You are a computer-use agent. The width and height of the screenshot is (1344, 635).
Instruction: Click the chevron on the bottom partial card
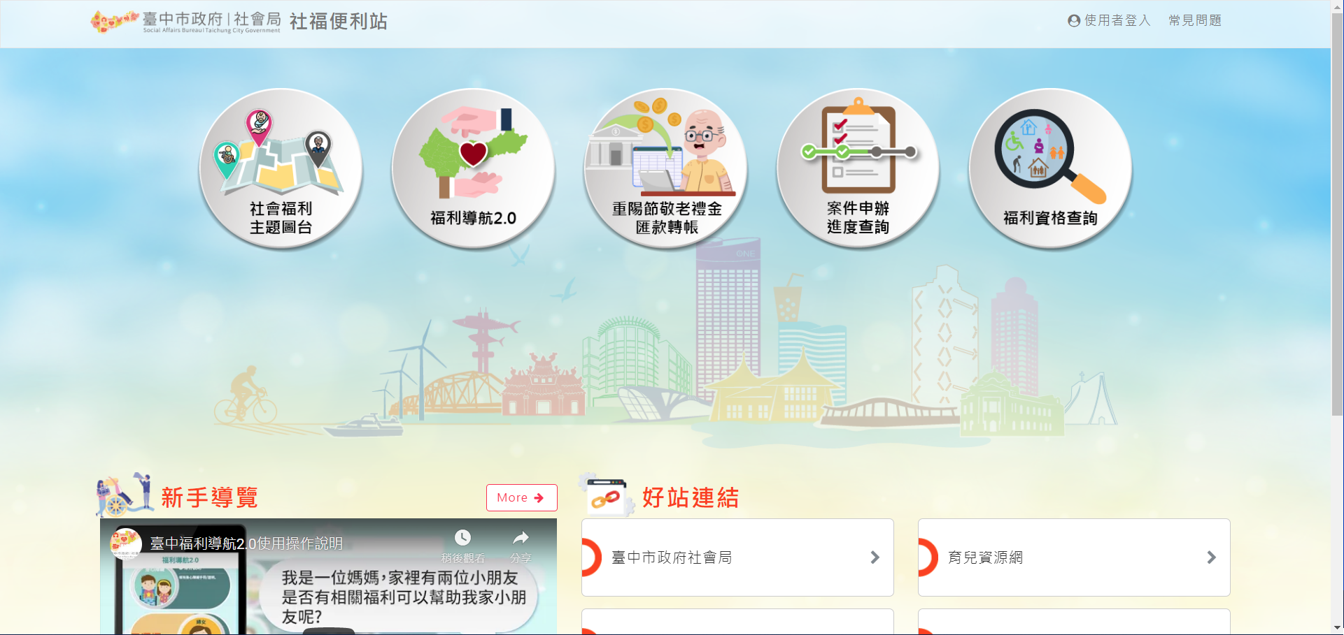point(875,628)
